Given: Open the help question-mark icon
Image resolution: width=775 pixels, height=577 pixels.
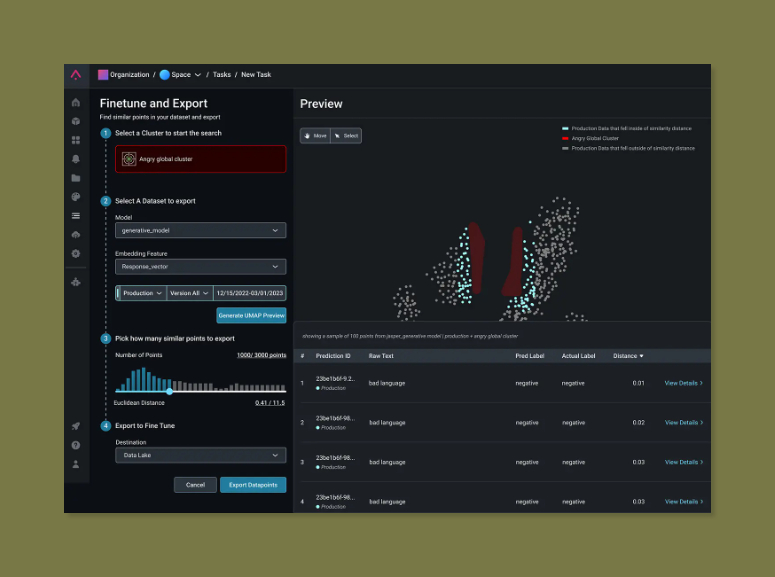Looking at the screenshot, I should 76,445.
